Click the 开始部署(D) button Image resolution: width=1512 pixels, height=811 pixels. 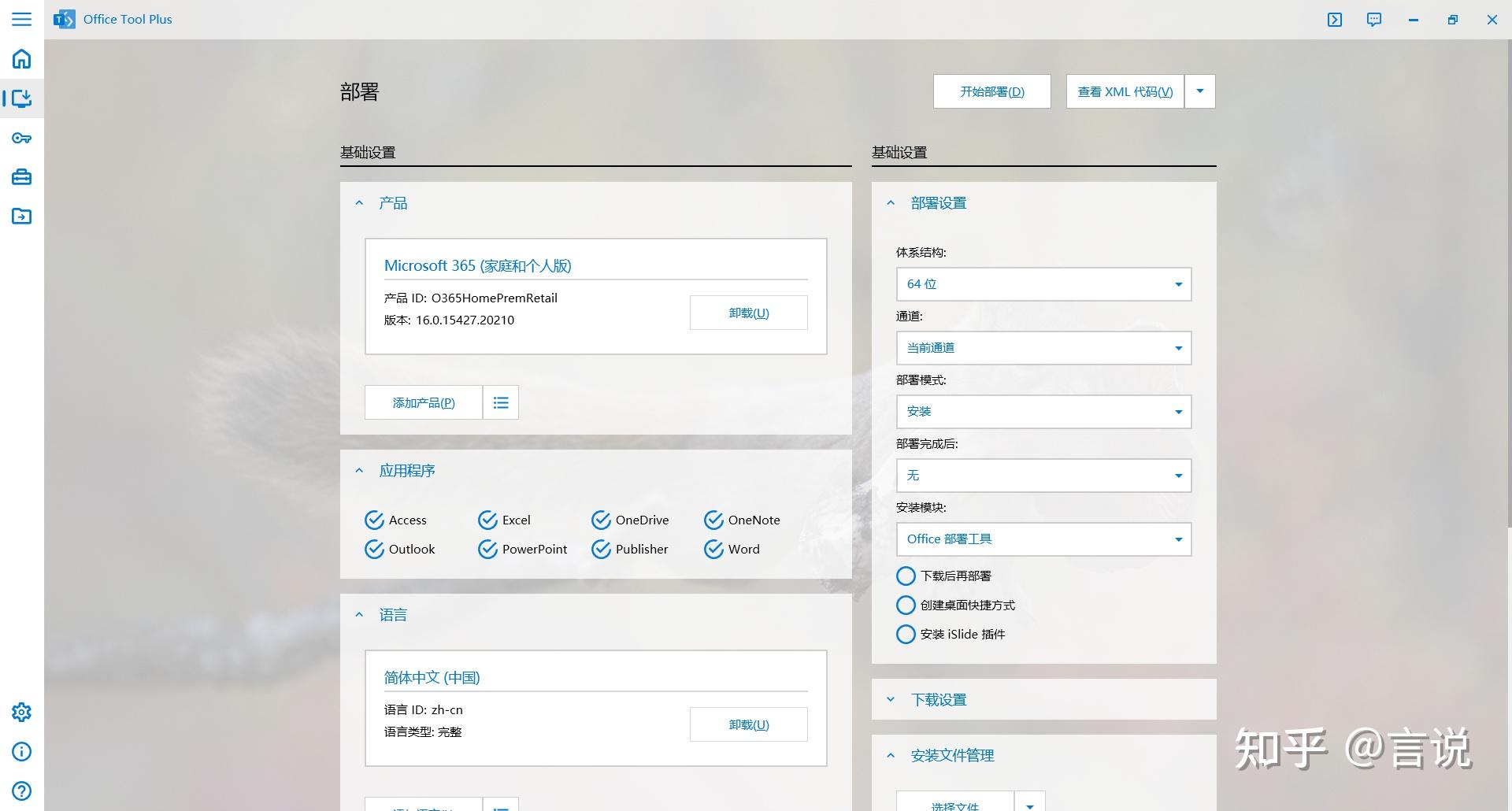tap(992, 91)
